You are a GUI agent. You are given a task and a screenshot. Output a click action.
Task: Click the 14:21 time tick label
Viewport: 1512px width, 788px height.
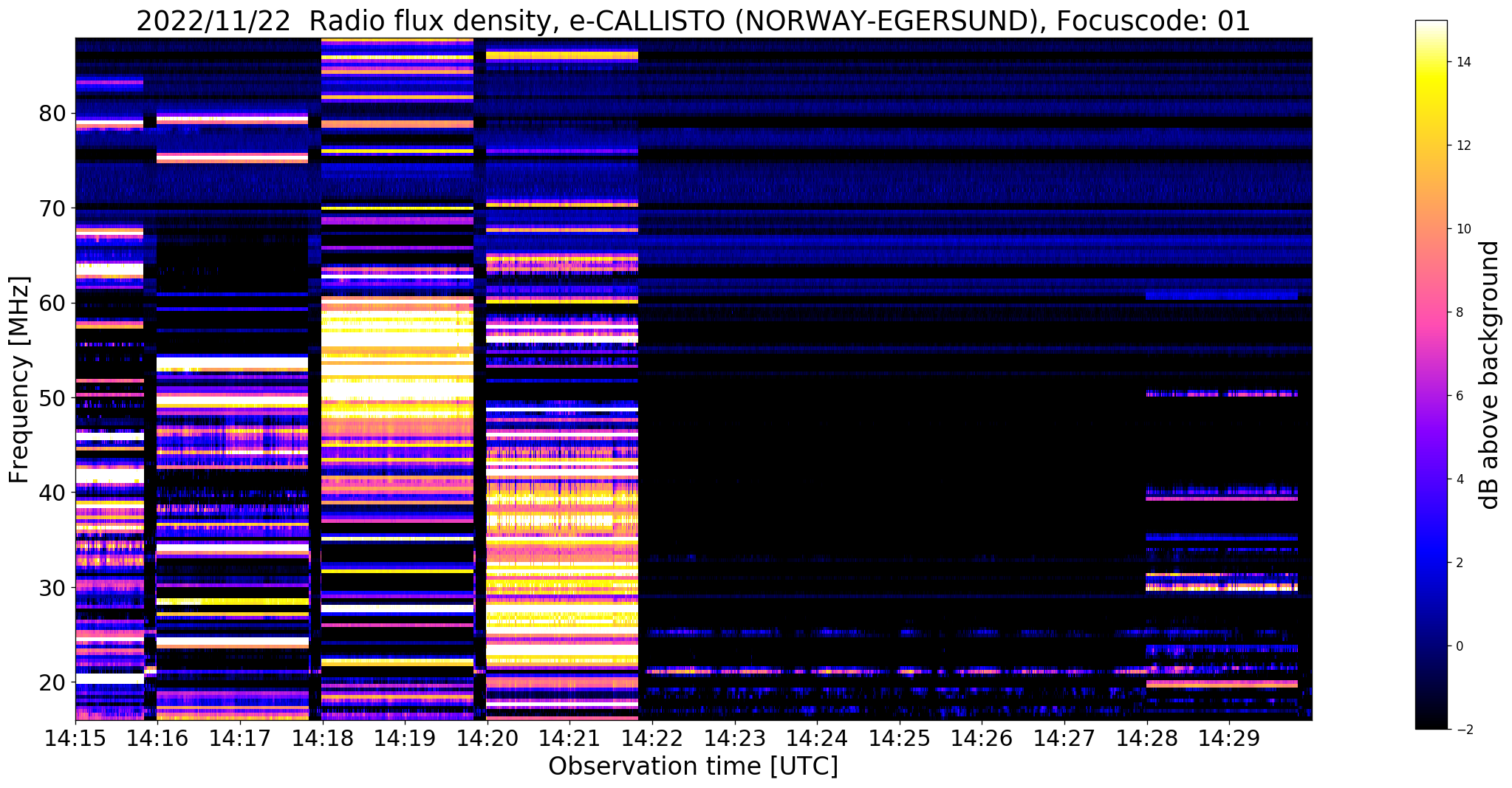(x=569, y=739)
